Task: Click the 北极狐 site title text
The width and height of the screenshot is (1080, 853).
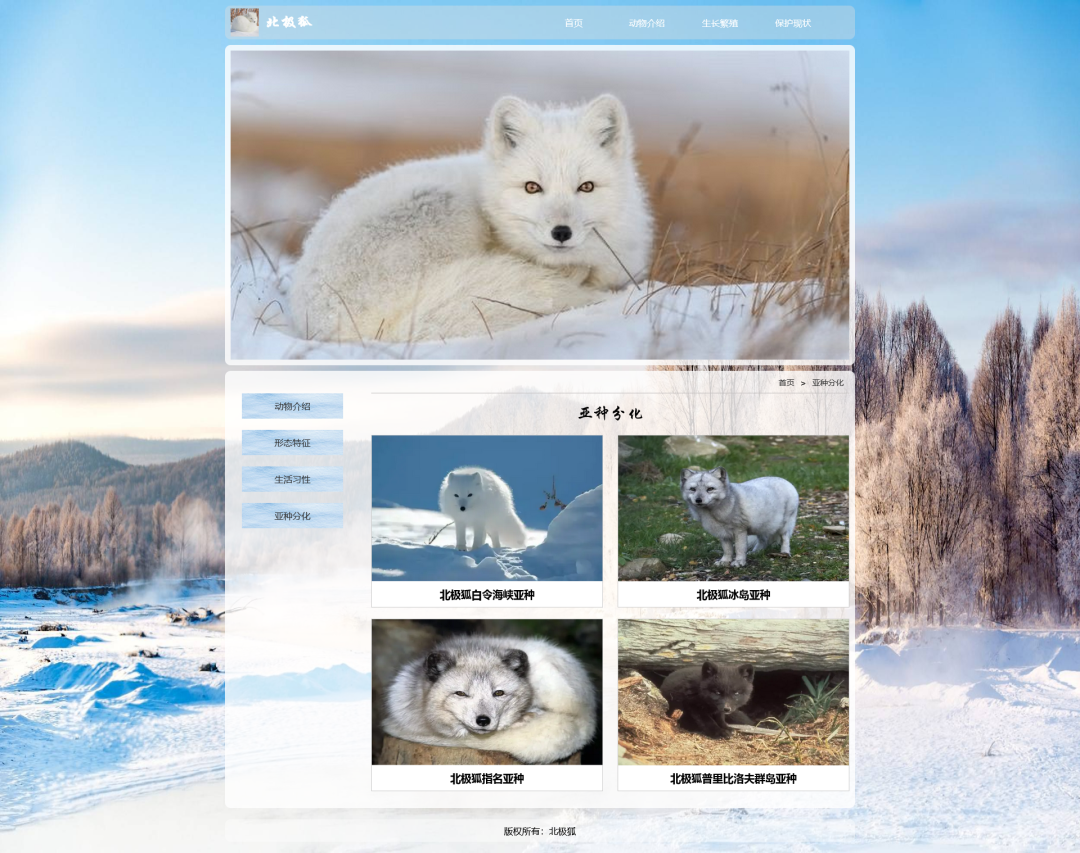Action: (289, 22)
